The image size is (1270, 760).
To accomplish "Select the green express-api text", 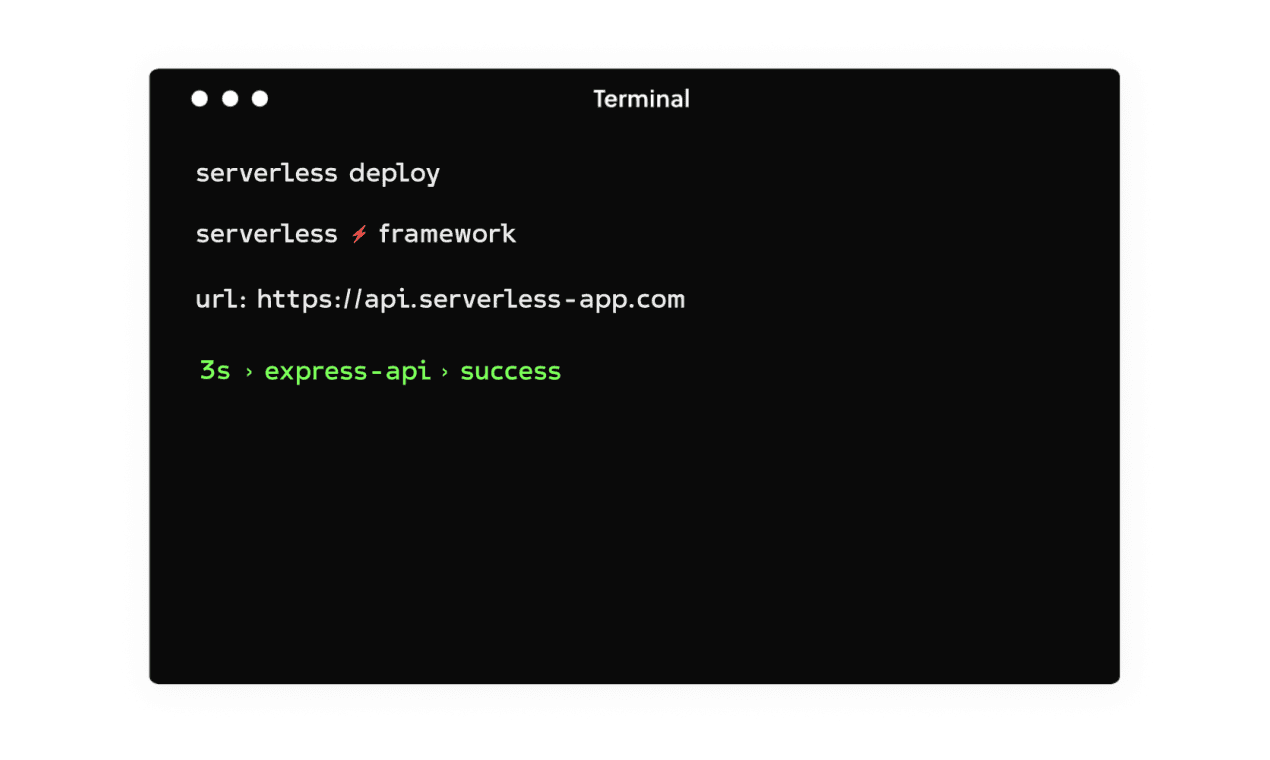I will tap(347, 372).
